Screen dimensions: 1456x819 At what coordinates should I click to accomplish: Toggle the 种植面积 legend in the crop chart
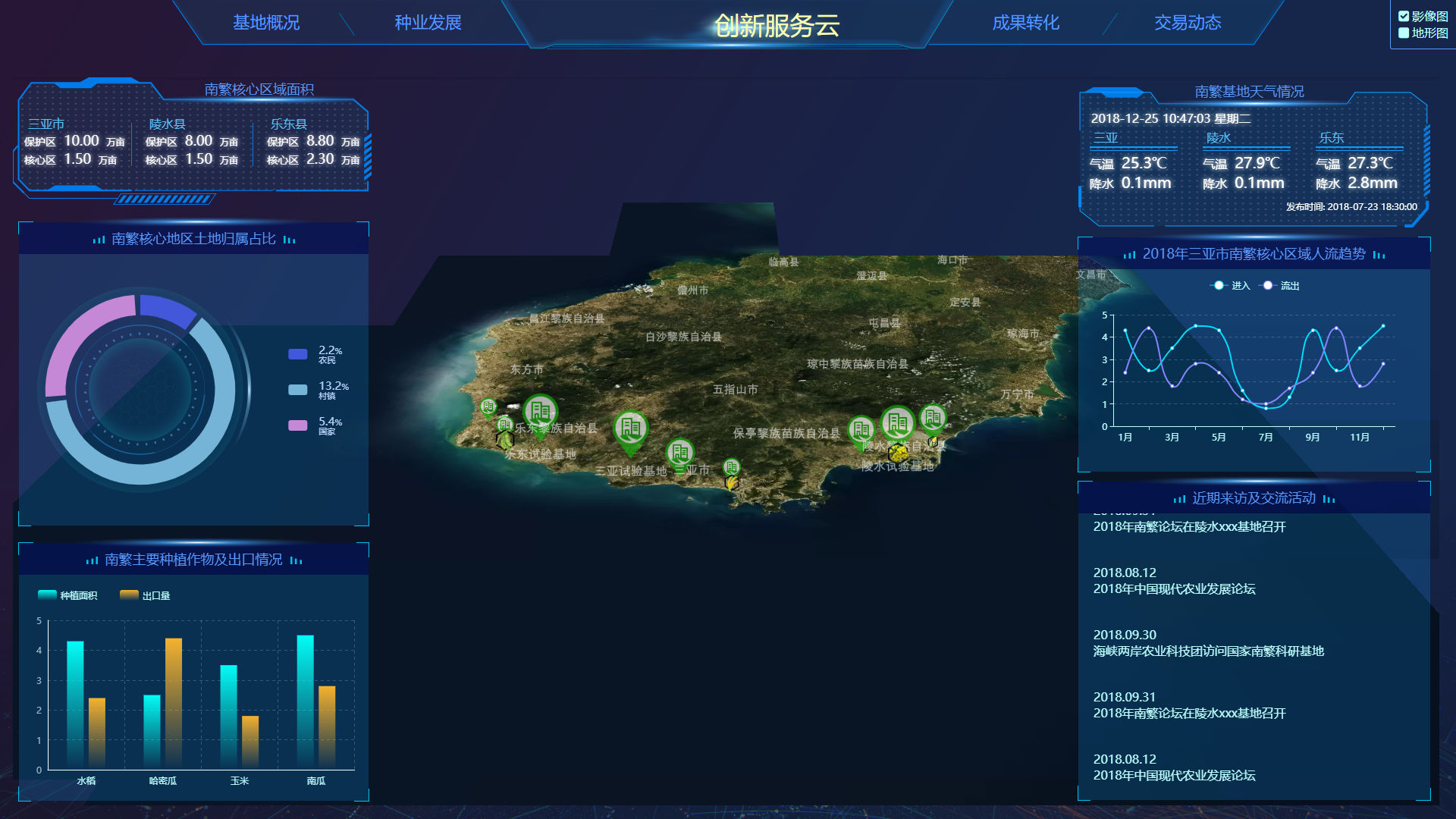click(x=67, y=595)
